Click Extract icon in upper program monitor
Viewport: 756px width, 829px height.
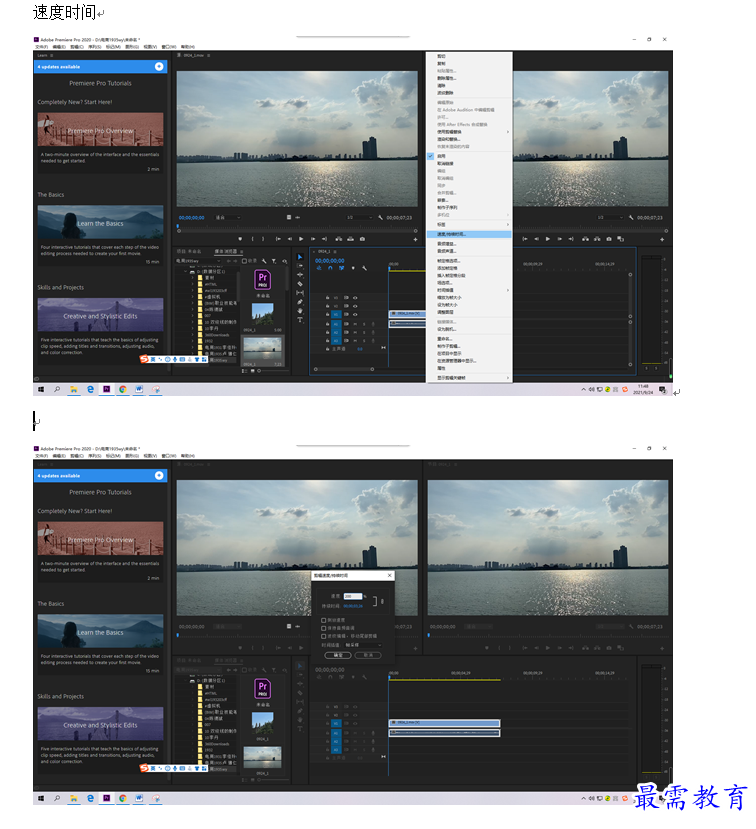click(597, 239)
